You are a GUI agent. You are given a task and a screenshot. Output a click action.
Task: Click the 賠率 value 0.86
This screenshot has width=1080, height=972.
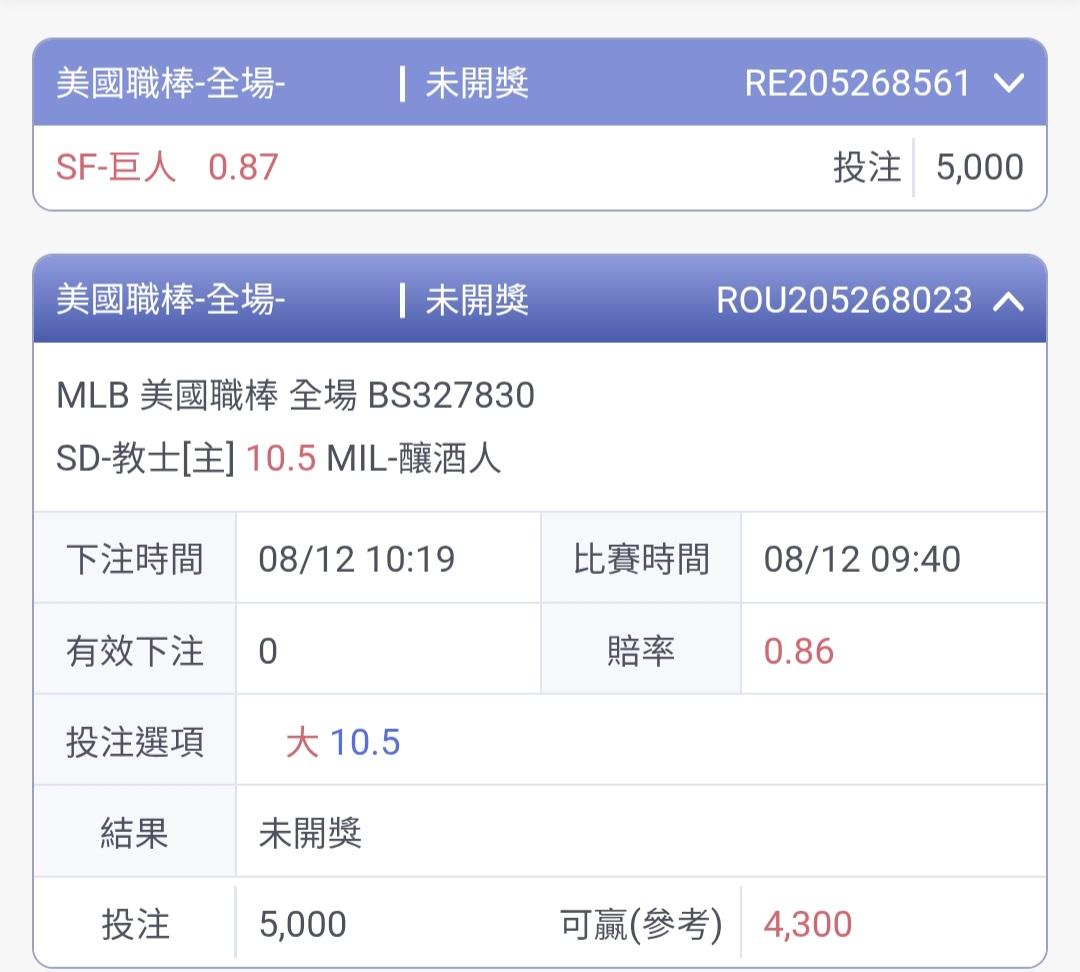click(x=799, y=651)
